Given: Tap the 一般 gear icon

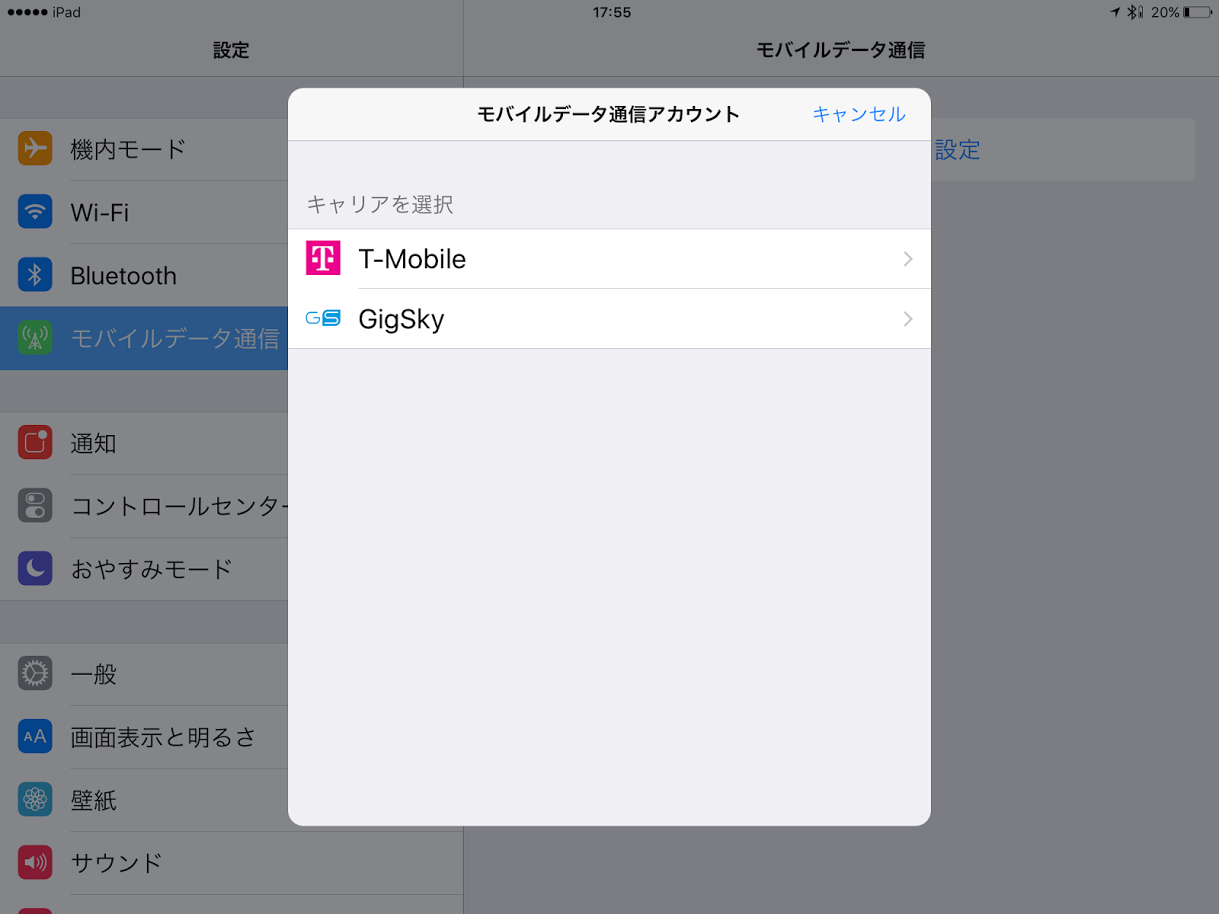Looking at the screenshot, I should 35,674.
